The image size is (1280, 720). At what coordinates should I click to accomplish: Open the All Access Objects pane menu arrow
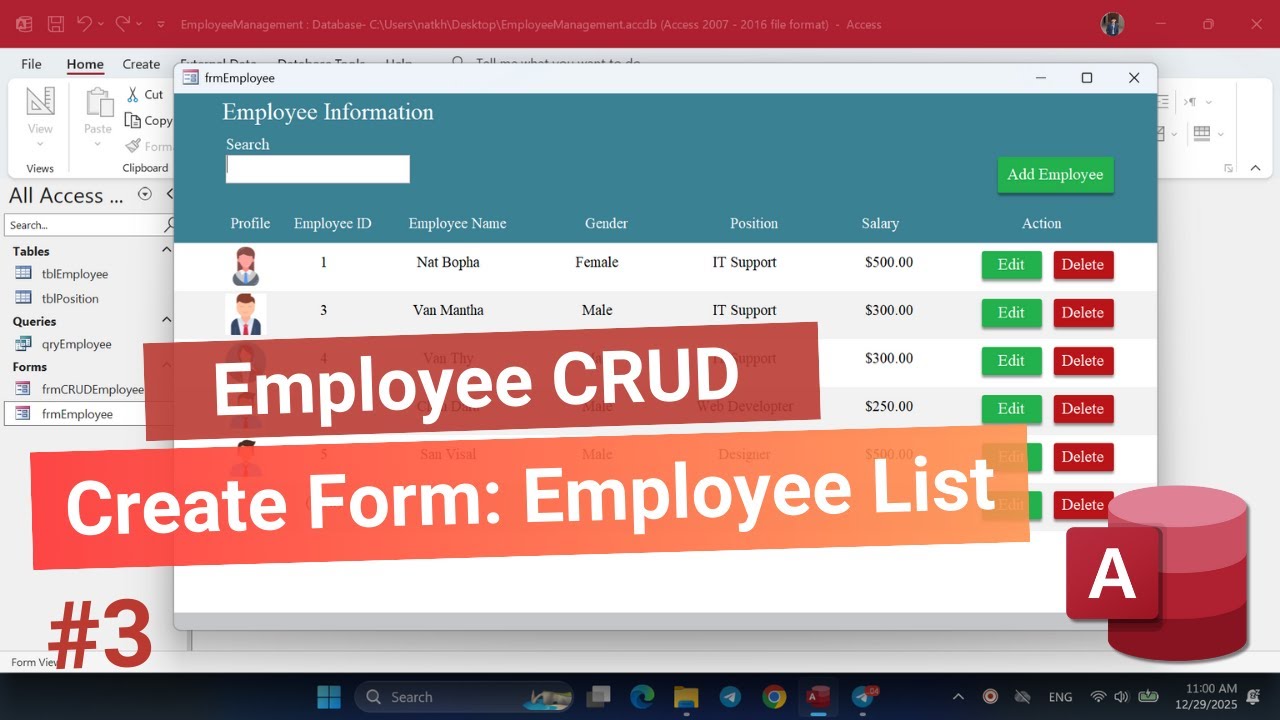click(x=145, y=194)
